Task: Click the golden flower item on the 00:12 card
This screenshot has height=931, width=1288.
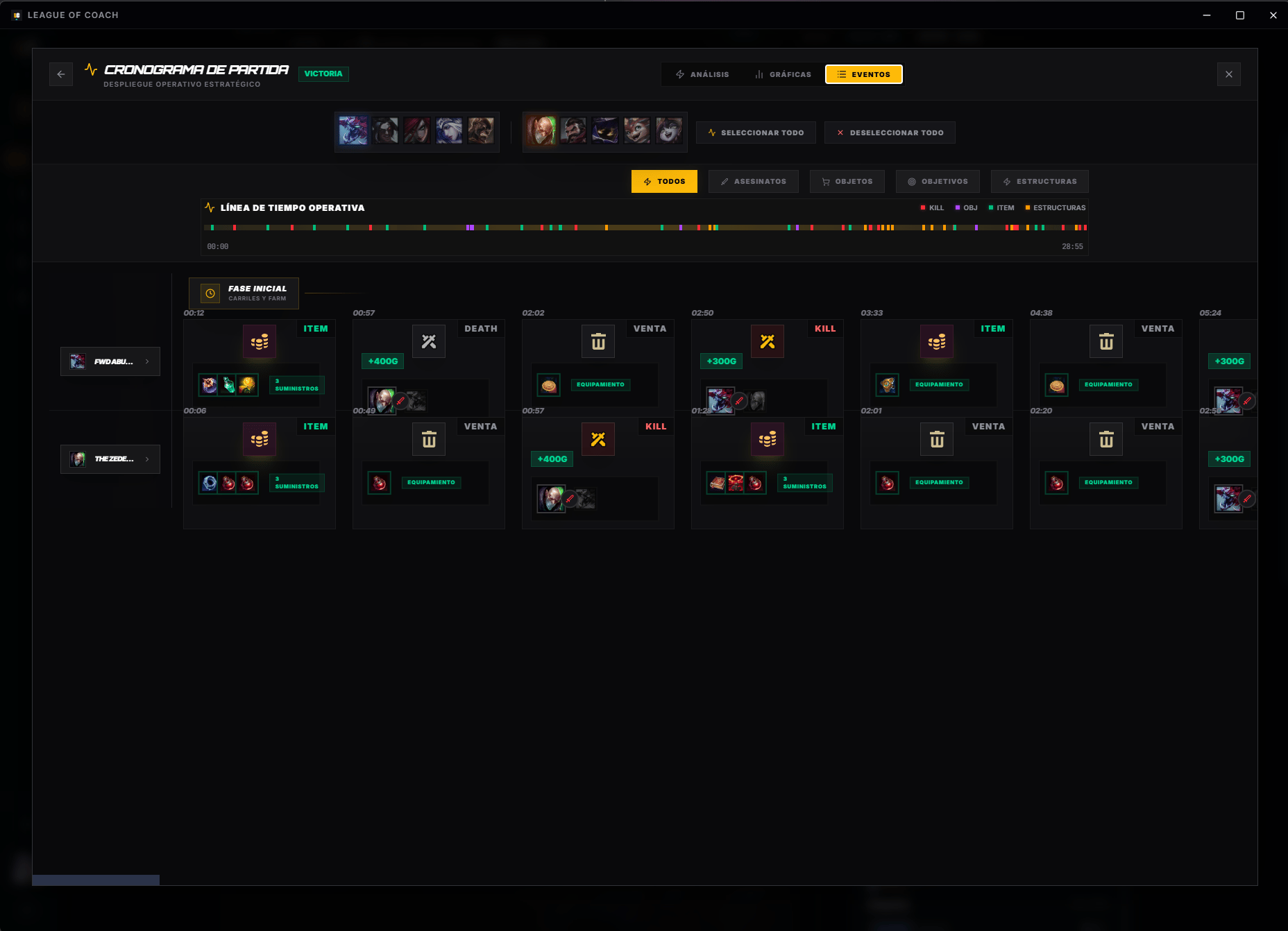Action: click(x=247, y=385)
